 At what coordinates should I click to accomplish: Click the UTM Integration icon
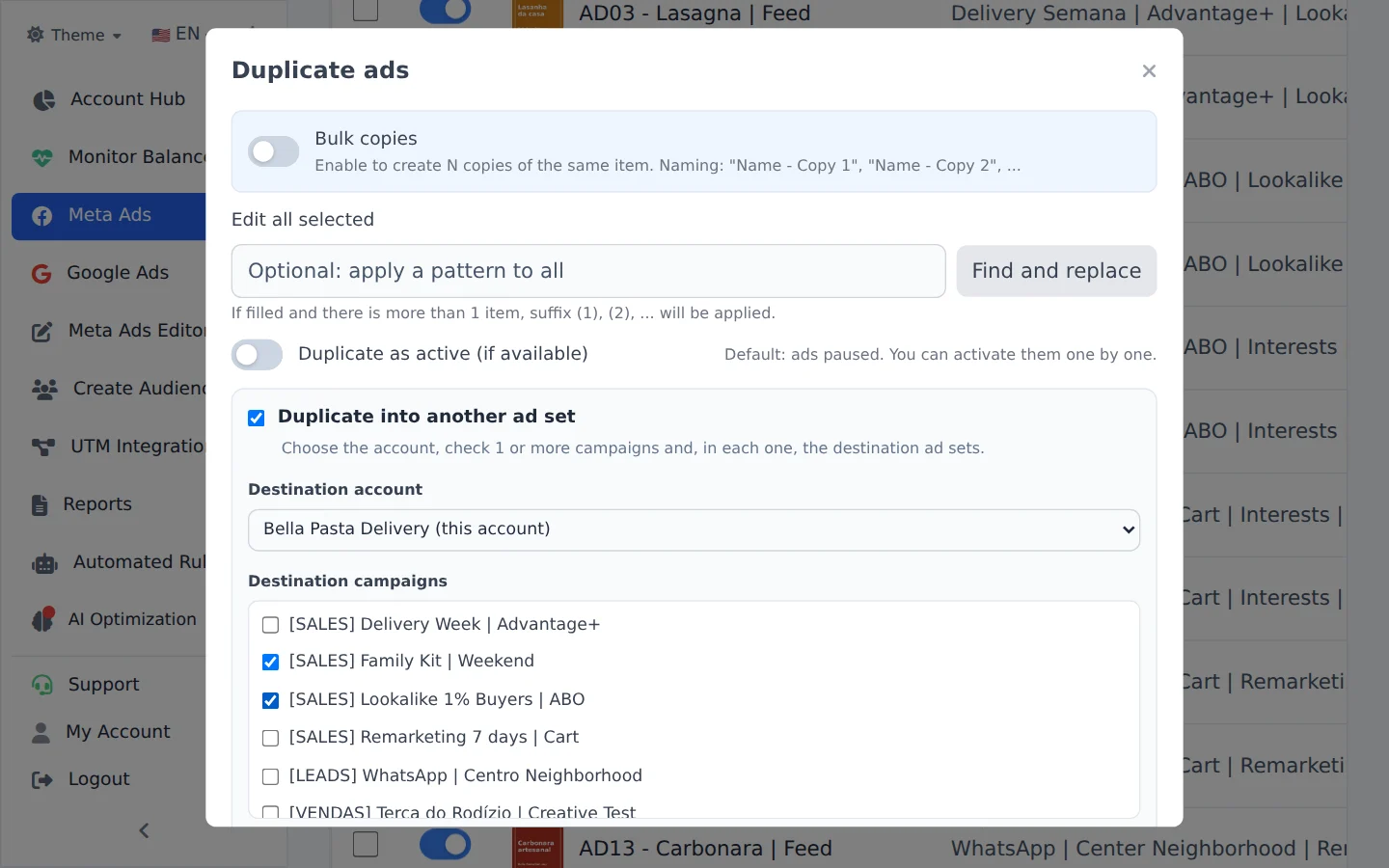43,447
